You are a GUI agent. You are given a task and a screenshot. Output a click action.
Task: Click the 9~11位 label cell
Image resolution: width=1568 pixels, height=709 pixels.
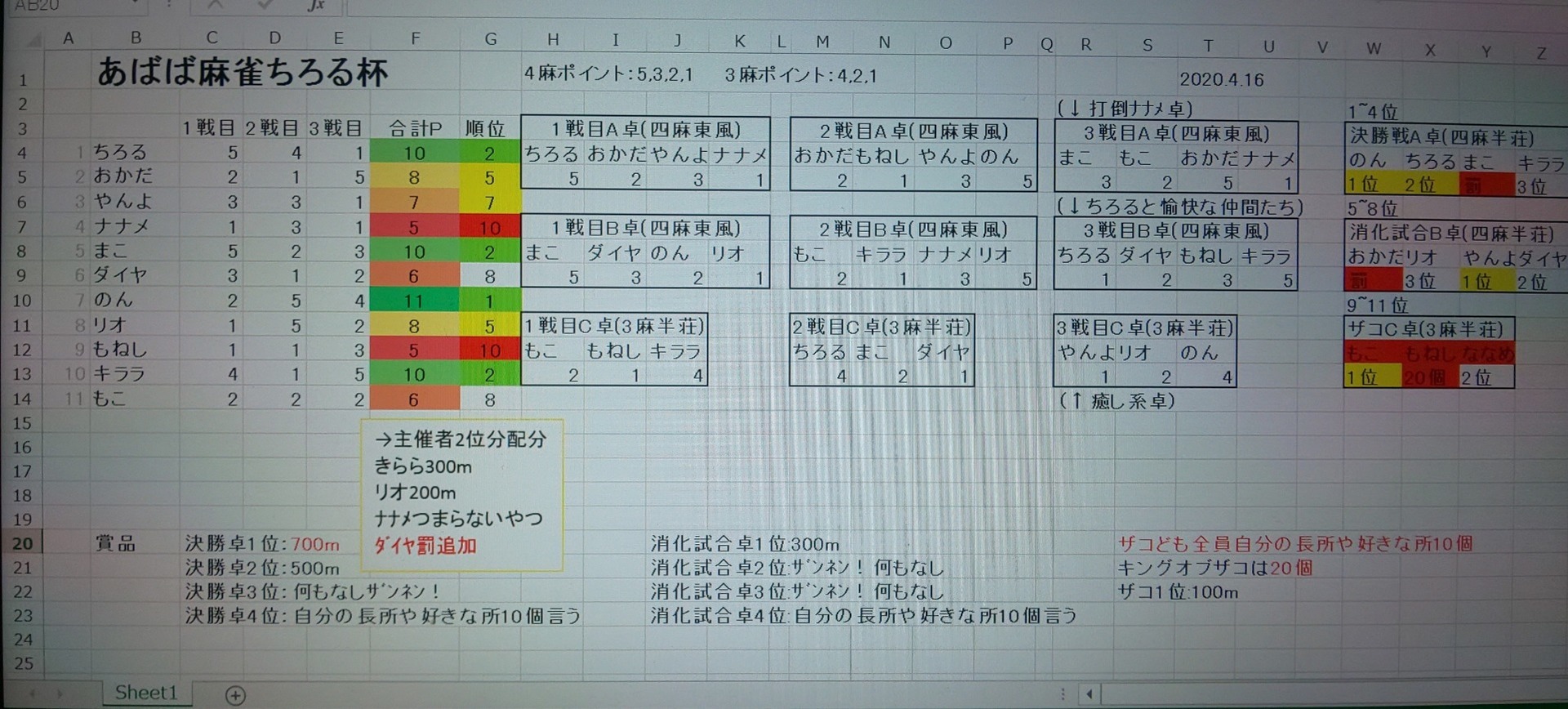coord(1377,305)
